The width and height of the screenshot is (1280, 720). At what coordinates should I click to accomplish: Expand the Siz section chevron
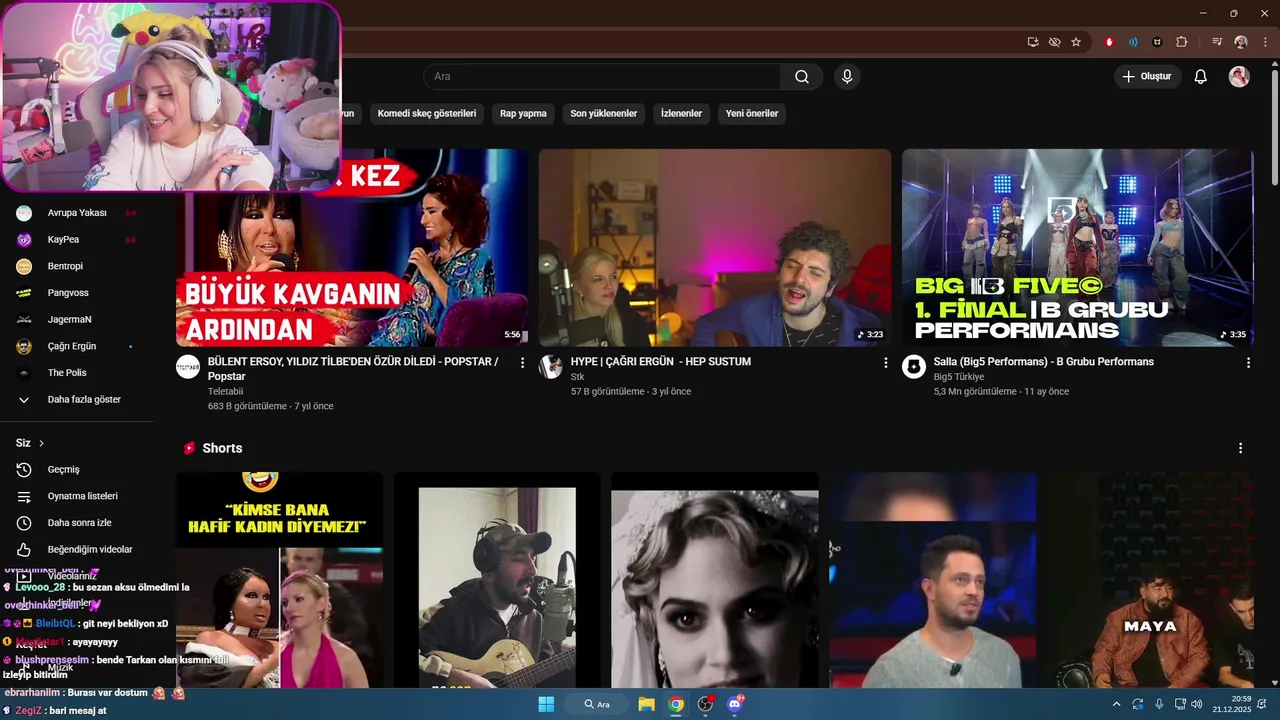point(41,443)
